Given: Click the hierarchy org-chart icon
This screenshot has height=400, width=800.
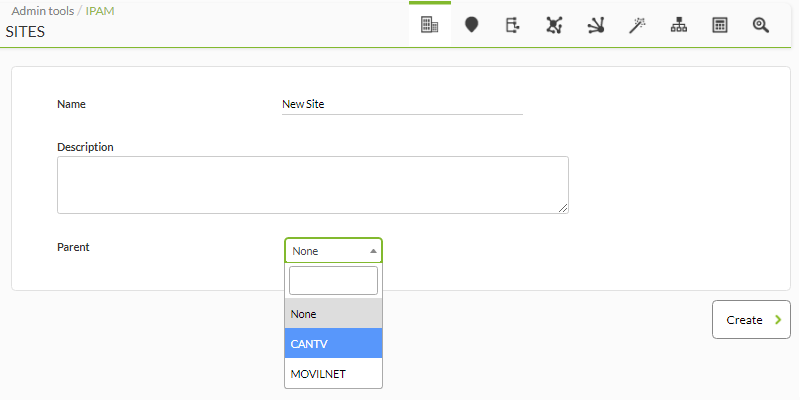Looking at the screenshot, I should pos(679,25).
